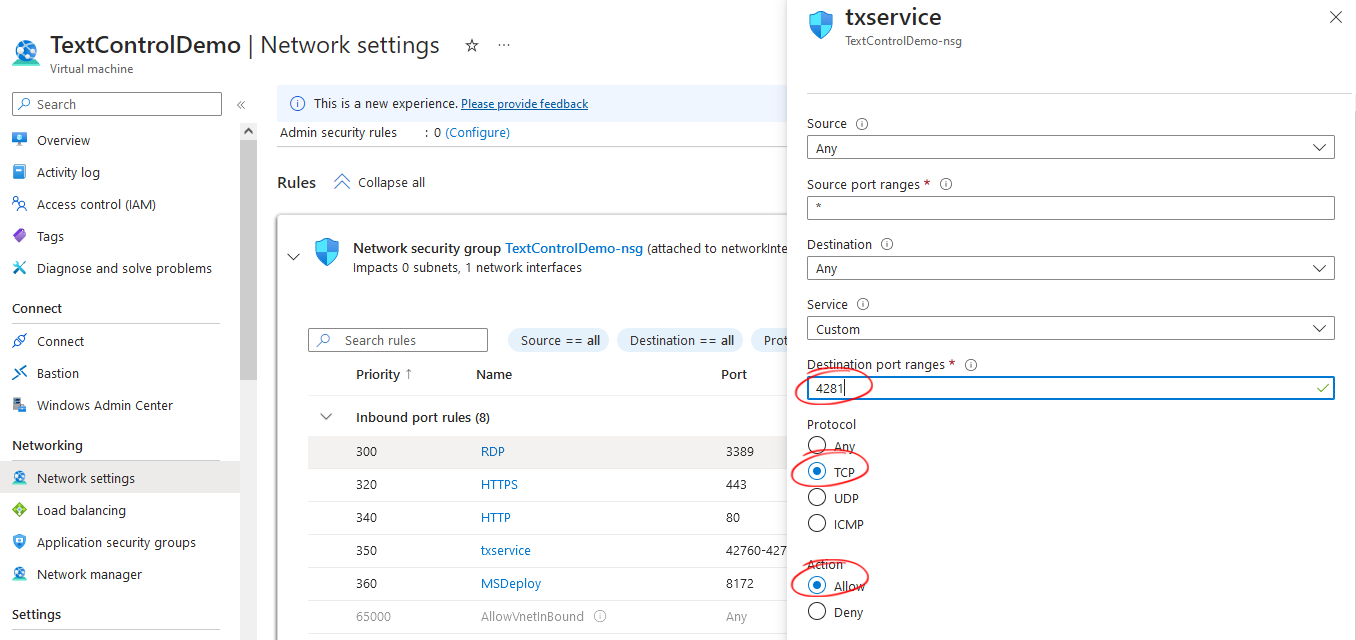Click the Application security groups icon
The height and width of the screenshot is (640, 1356).
coord(20,542)
